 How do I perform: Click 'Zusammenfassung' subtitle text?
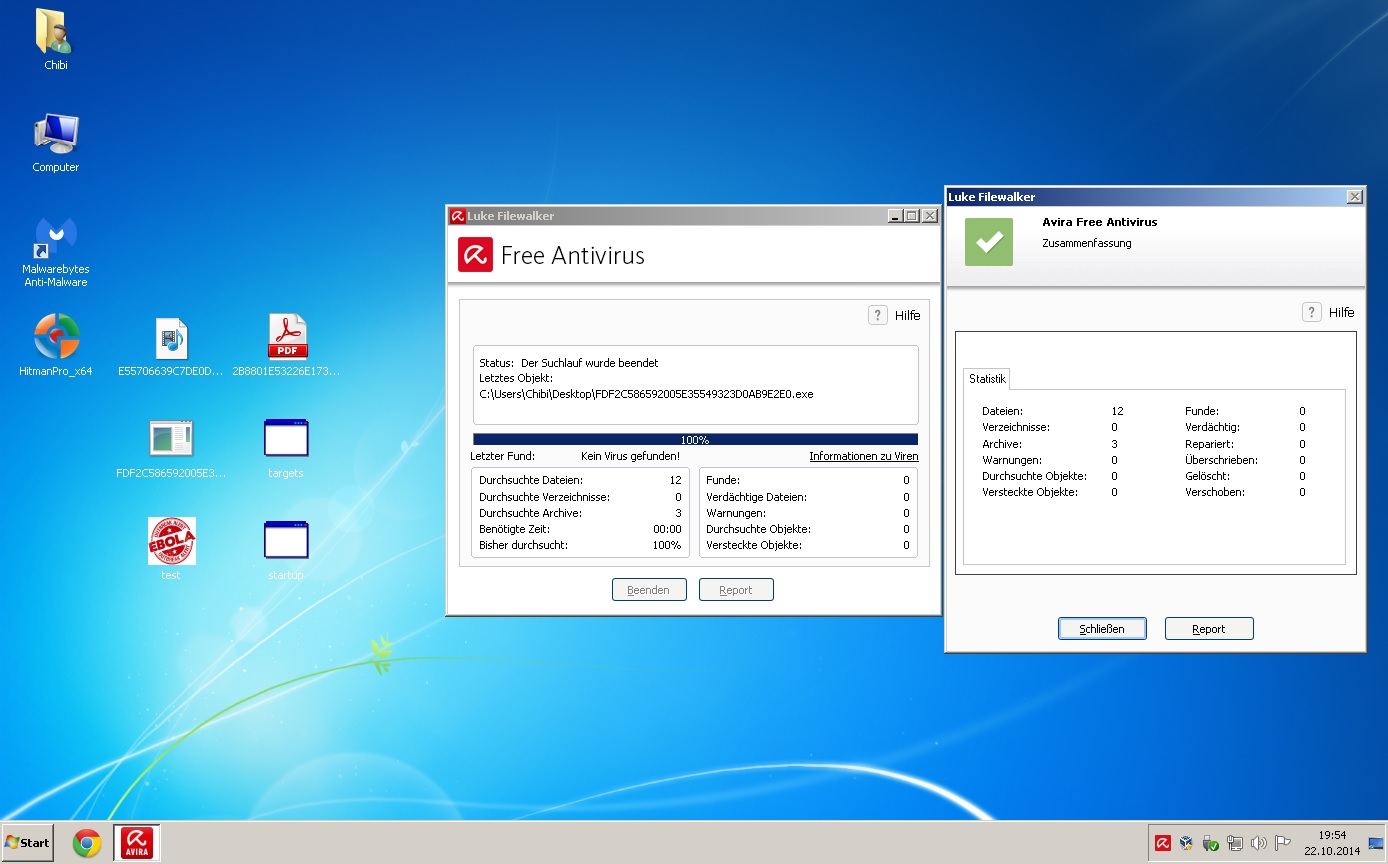pyautogui.click(x=1087, y=243)
